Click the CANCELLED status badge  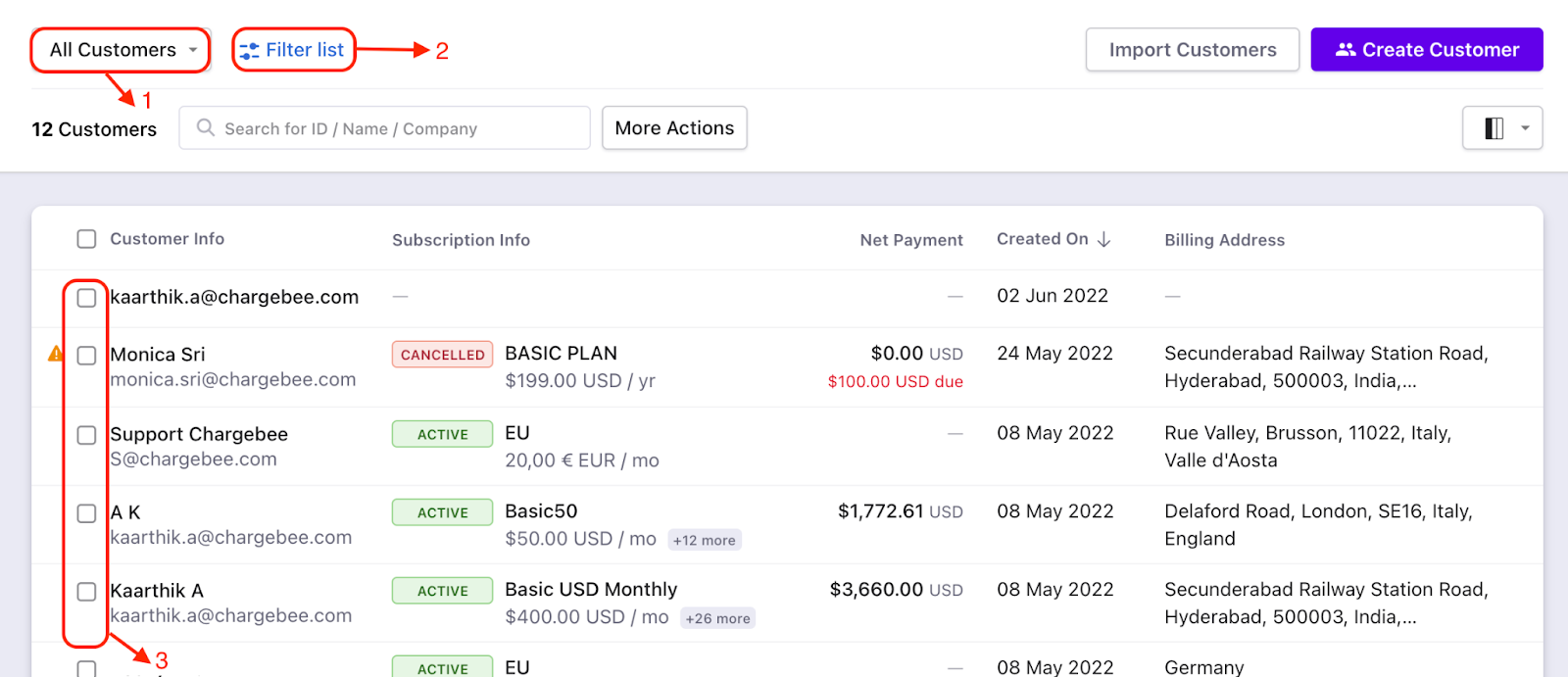point(442,355)
